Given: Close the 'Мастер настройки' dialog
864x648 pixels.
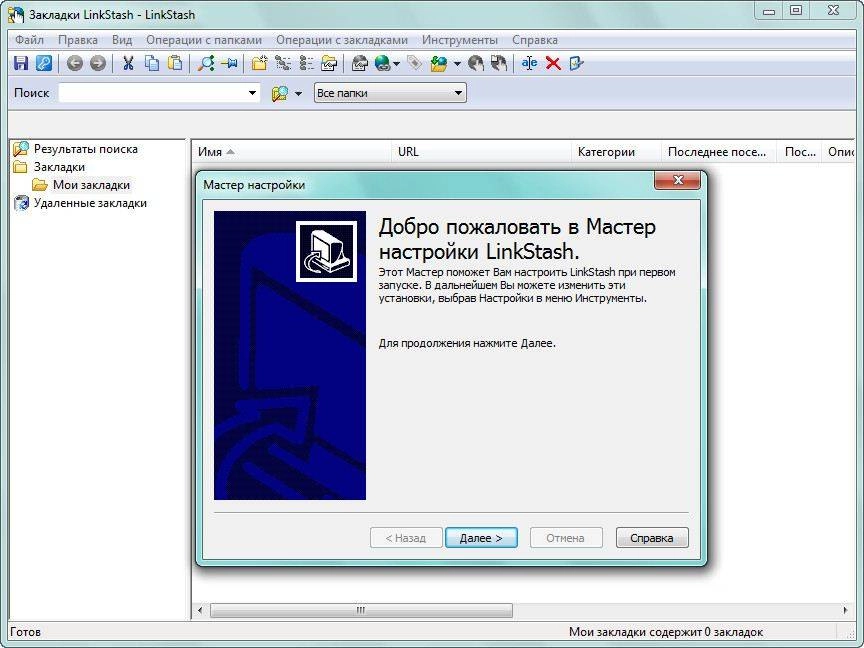Looking at the screenshot, I should 677,180.
